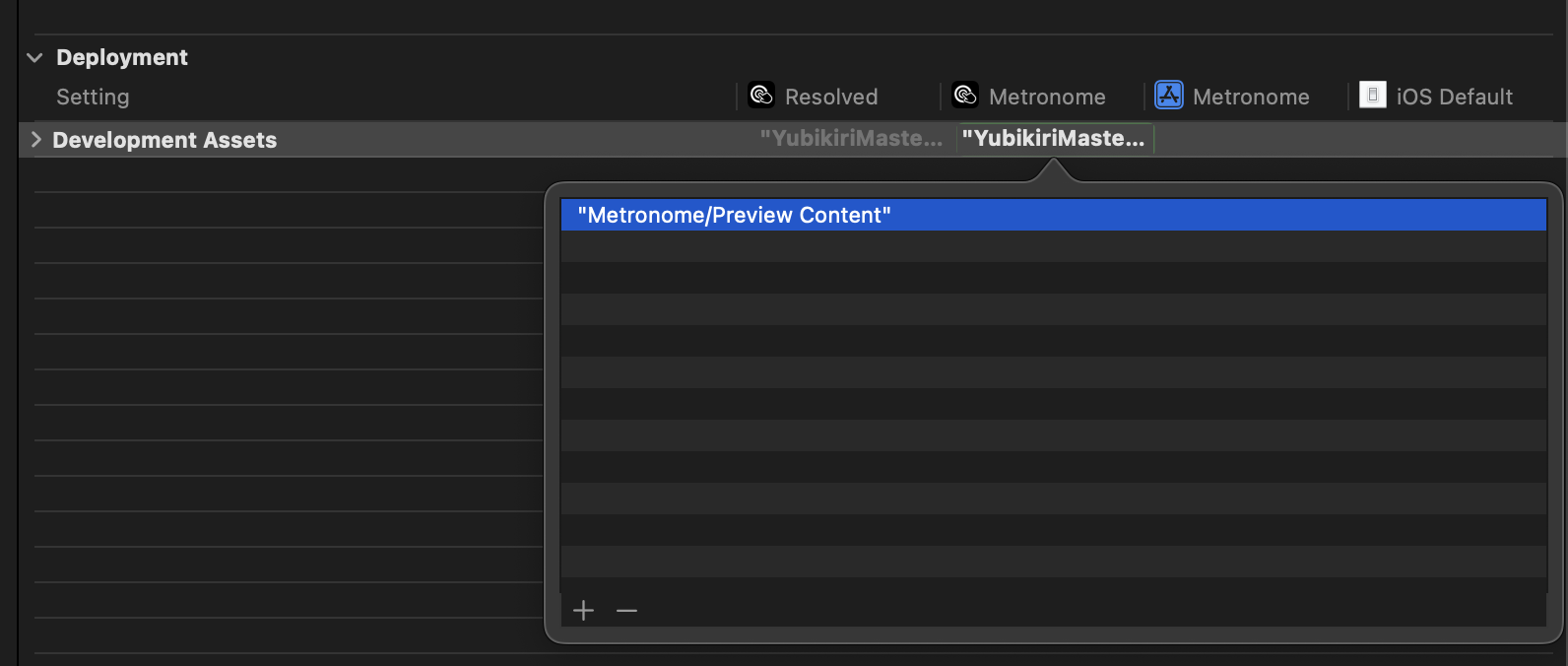Viewport: 1568px width, 666px height.
Task: Click the iOS Default column label
Action: [x=1454, y=97]
